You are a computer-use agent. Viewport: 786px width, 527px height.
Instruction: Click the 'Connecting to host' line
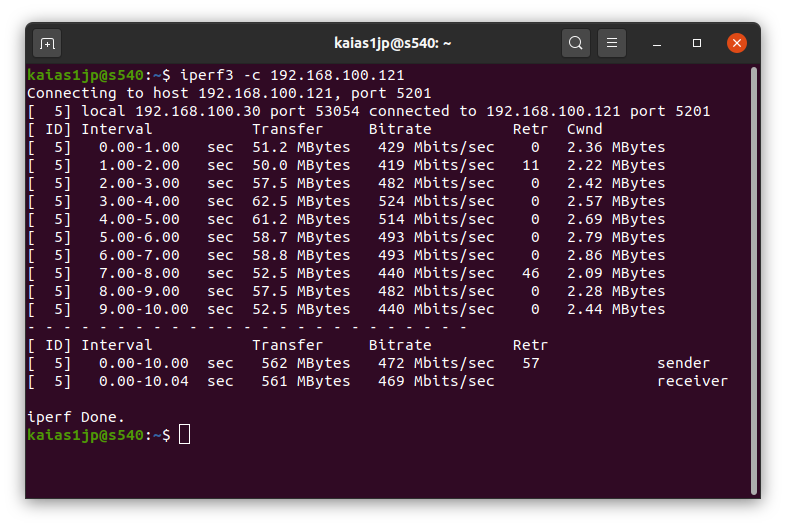point(229,93)
